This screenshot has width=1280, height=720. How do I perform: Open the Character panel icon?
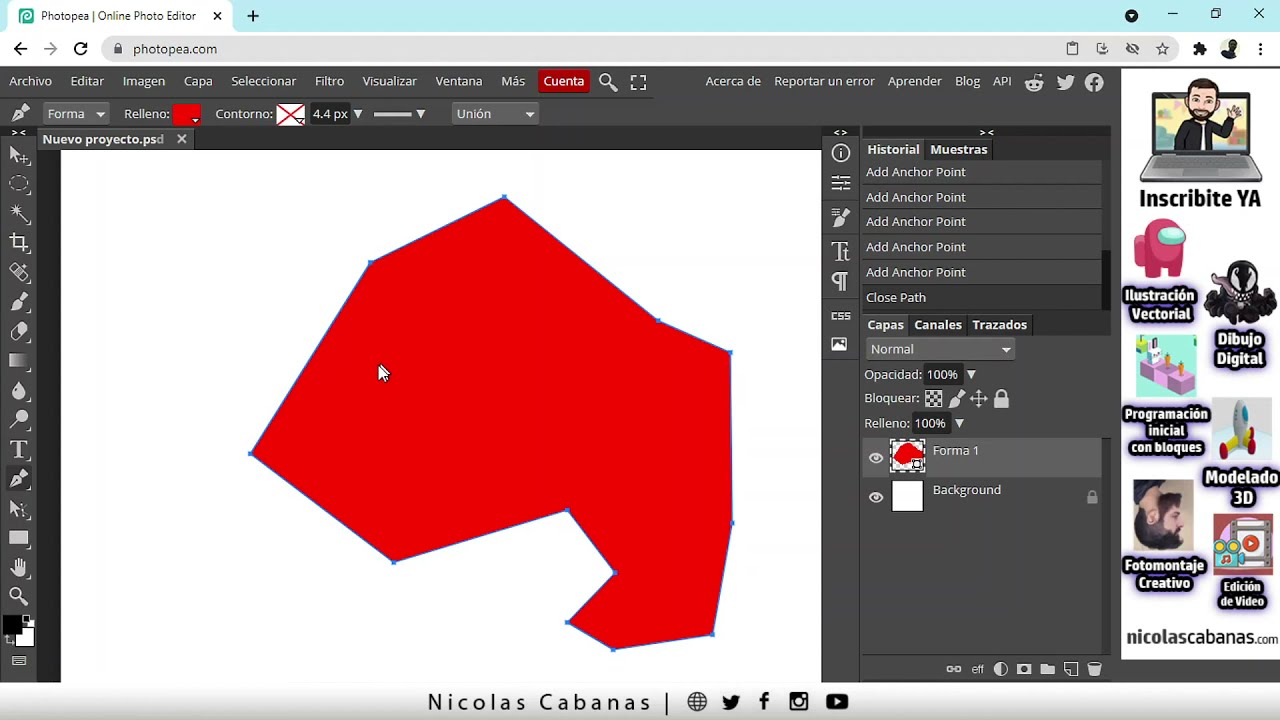coord(841,250)
